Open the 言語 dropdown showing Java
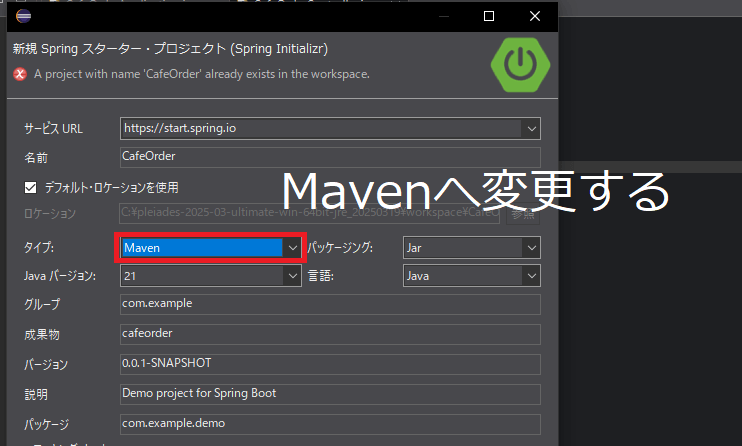Screen dimensions: 742x446 531,274
